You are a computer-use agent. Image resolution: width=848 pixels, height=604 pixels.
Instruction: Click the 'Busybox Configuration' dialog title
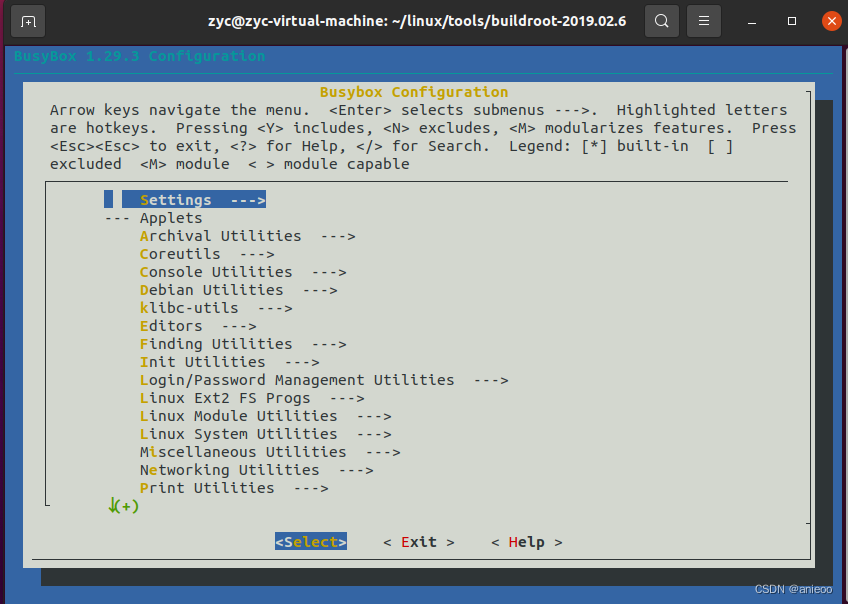click(x=414, y=92)
